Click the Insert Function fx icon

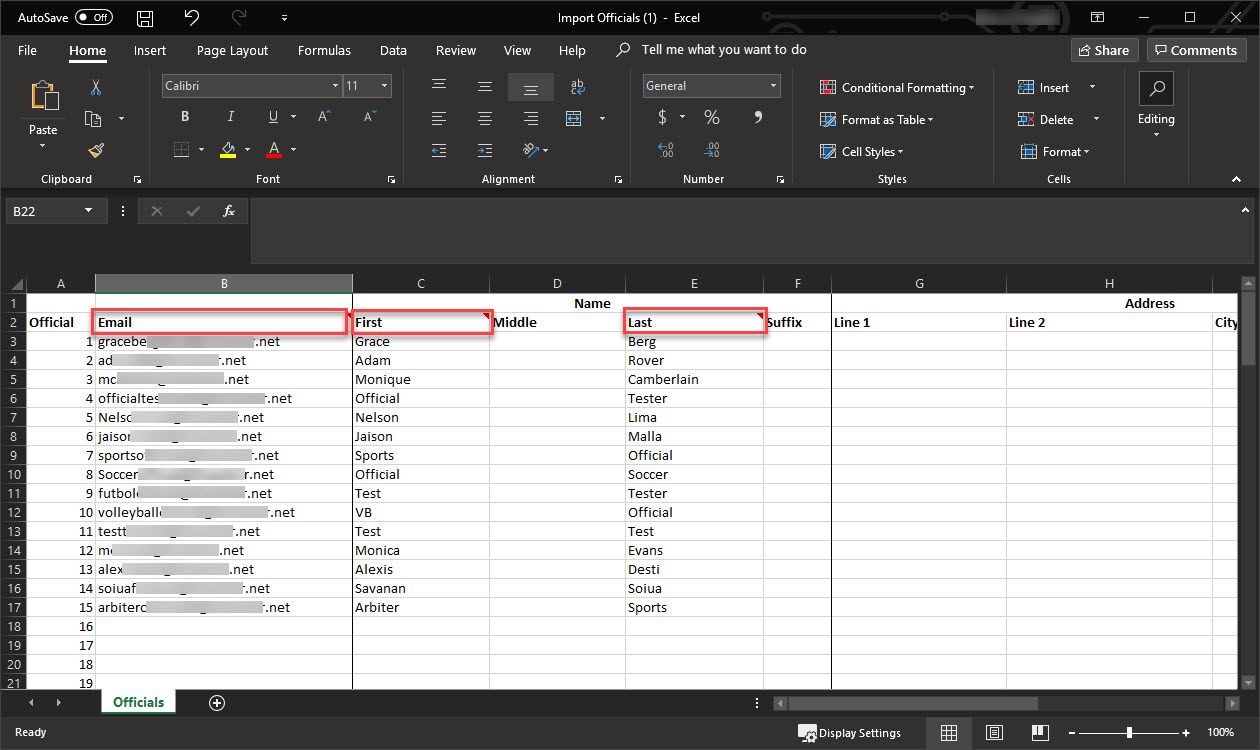click(228, 211)
